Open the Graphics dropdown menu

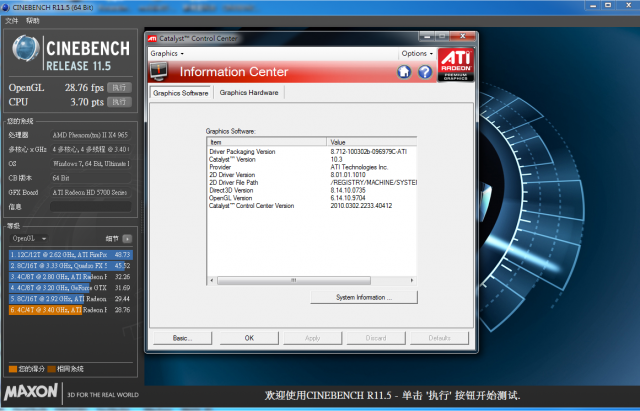pyautogui.click(x=167, y=53)
